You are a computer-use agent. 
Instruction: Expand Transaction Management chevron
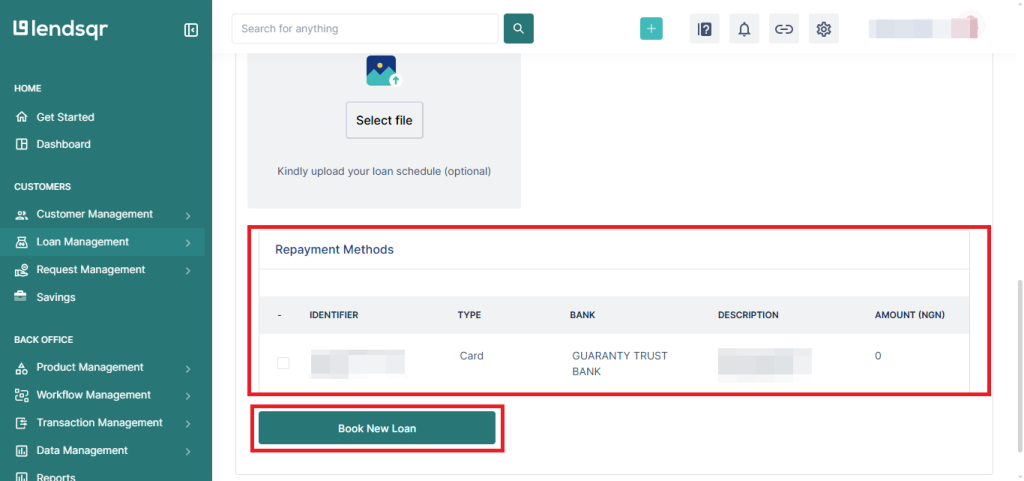click(x=187, y=424)
